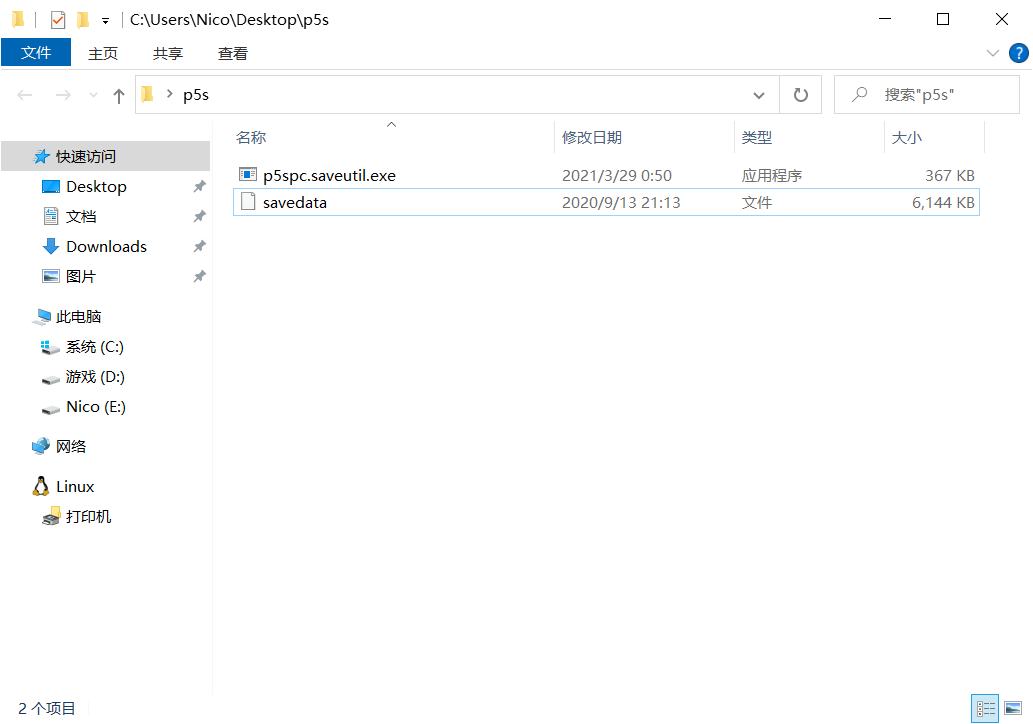Go back with the left arrow
1033x724 pixels.
tap(25, 96)
